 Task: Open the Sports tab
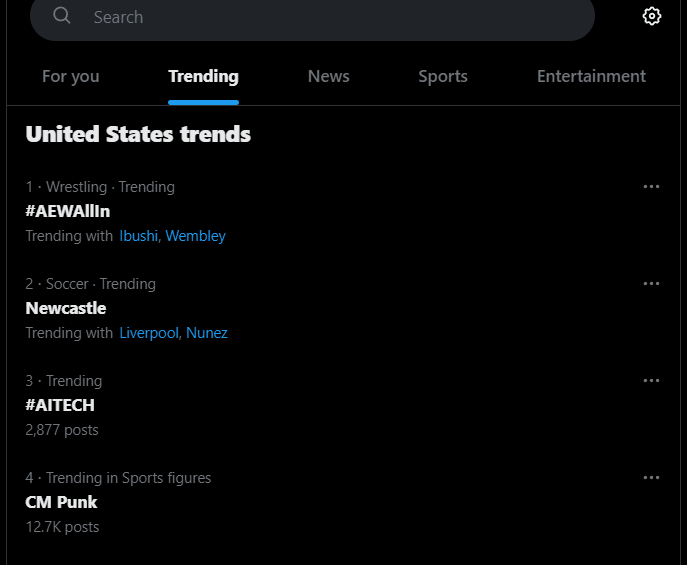(443, 77)
